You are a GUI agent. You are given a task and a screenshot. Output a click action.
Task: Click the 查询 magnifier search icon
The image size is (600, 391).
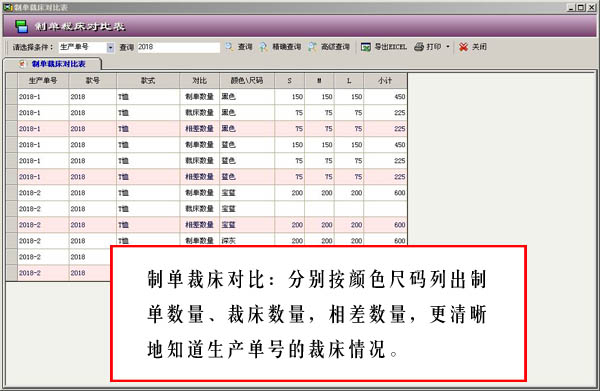(x=229, y=47)
